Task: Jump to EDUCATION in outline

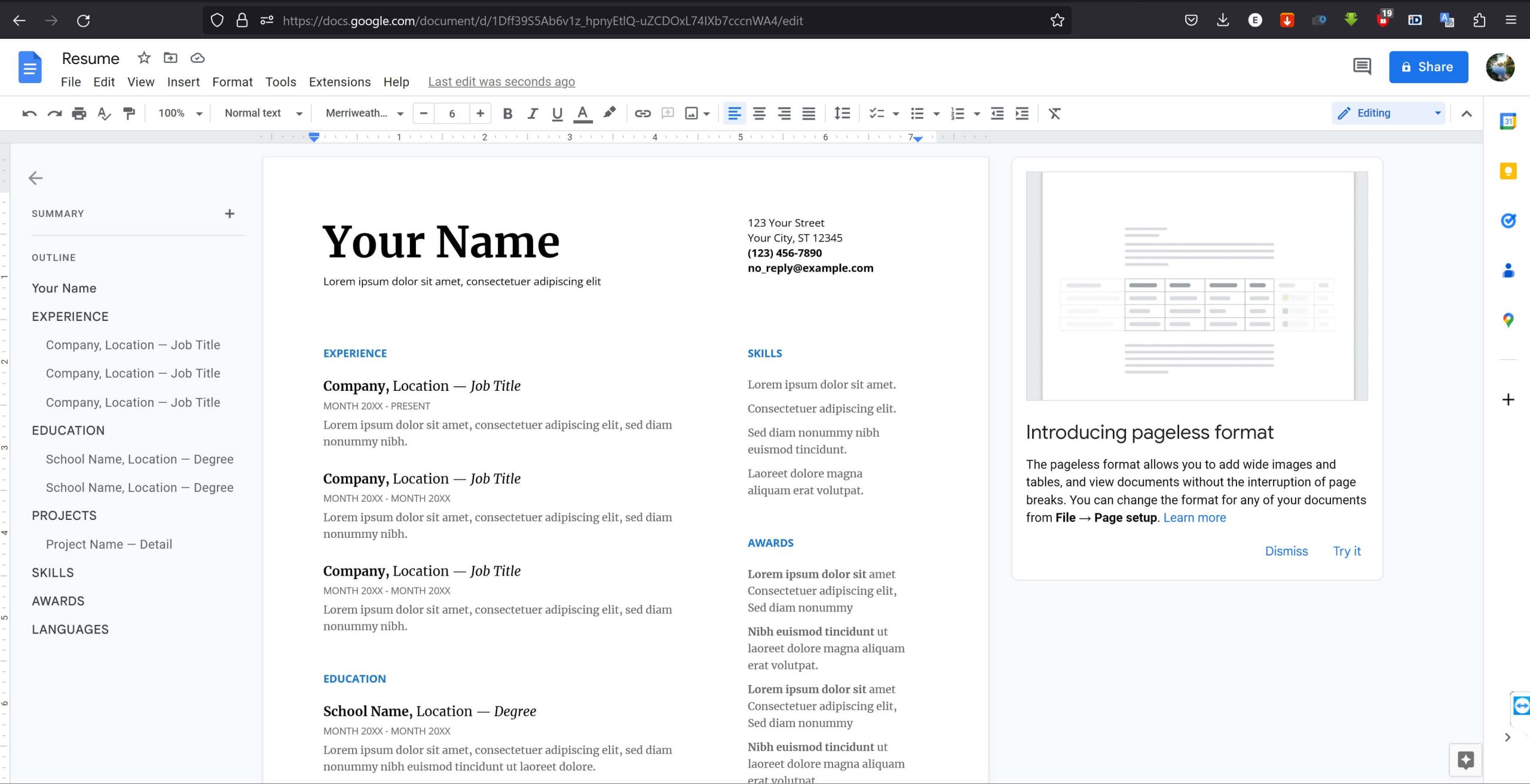Action: coord(68,430)
